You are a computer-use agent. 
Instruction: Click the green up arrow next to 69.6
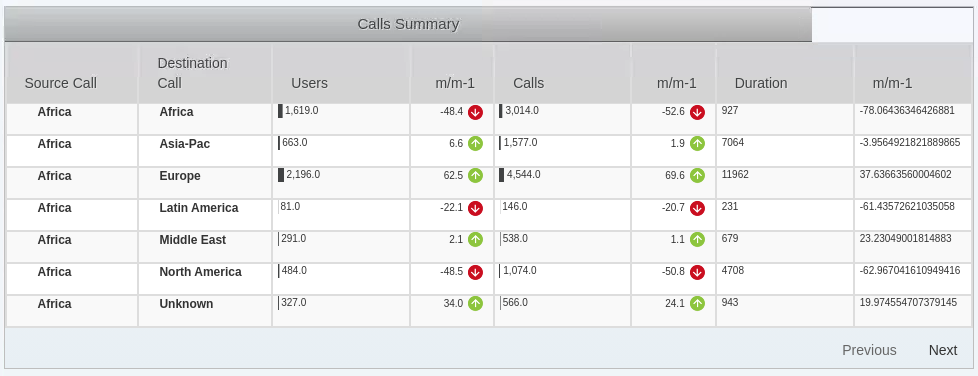697,176
